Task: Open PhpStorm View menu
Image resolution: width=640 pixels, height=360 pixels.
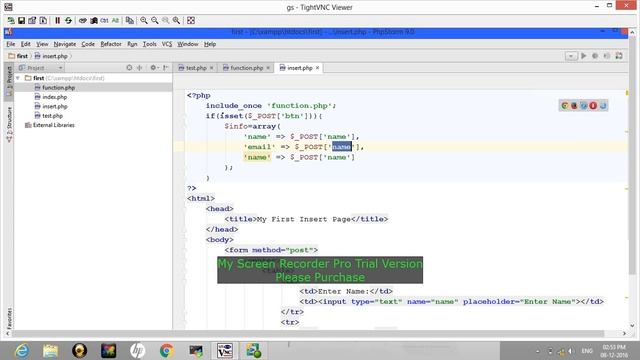Action: [x=42, y=44]
